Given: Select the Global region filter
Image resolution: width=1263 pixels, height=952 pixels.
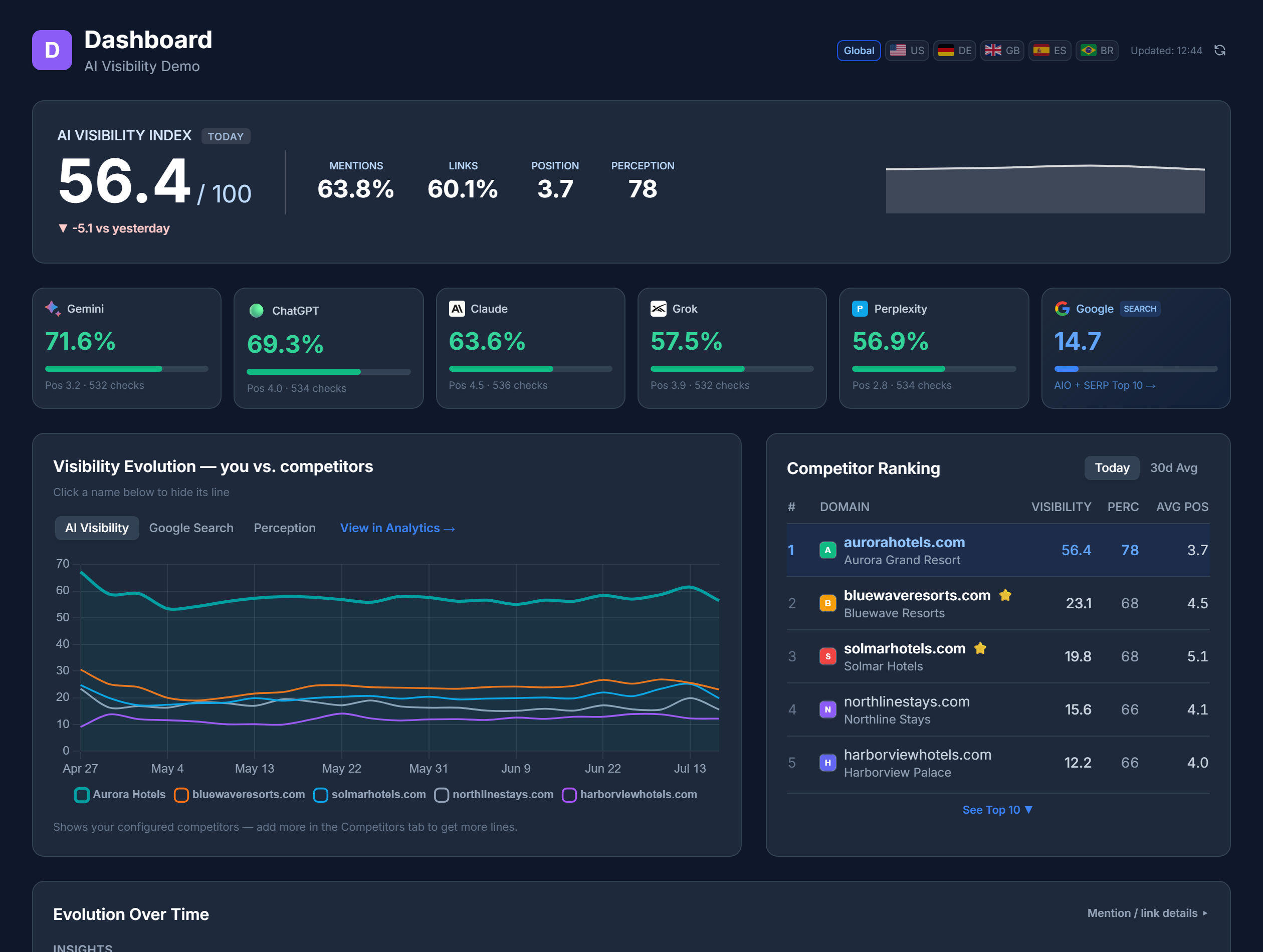Looking at the screenshot, I should point(858,50).
